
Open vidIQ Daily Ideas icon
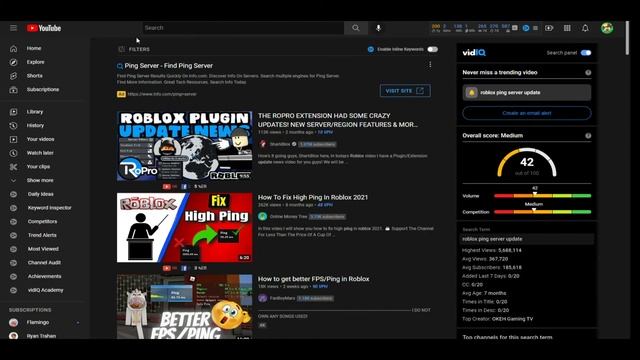(13, 194)
